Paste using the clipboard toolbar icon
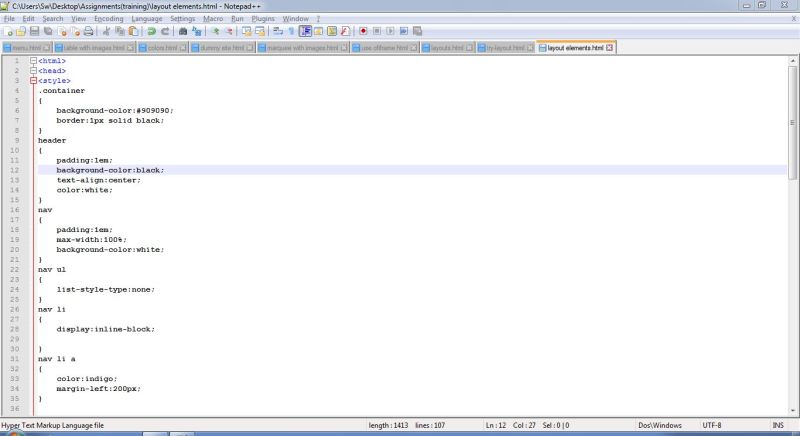 [133, 31]
